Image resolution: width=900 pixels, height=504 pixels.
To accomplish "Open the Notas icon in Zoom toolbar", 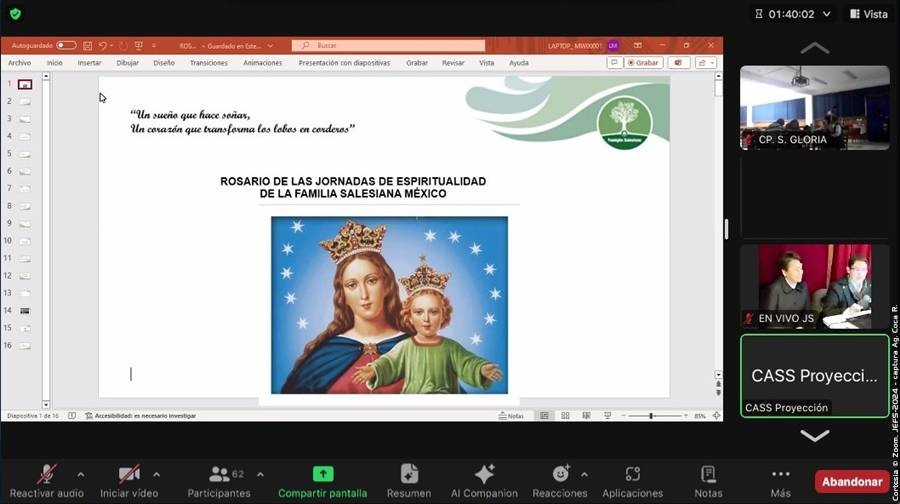I will click(x=708, y=474).
